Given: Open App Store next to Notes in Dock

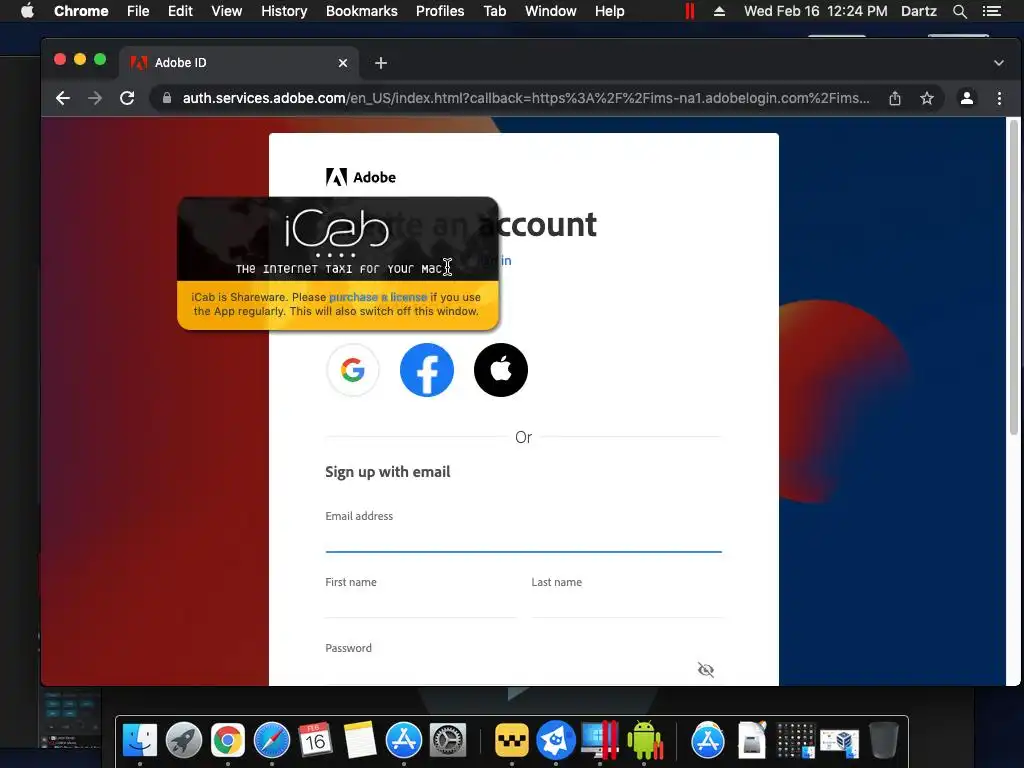Looking at the screenshot, I should [x=404, y=740].
